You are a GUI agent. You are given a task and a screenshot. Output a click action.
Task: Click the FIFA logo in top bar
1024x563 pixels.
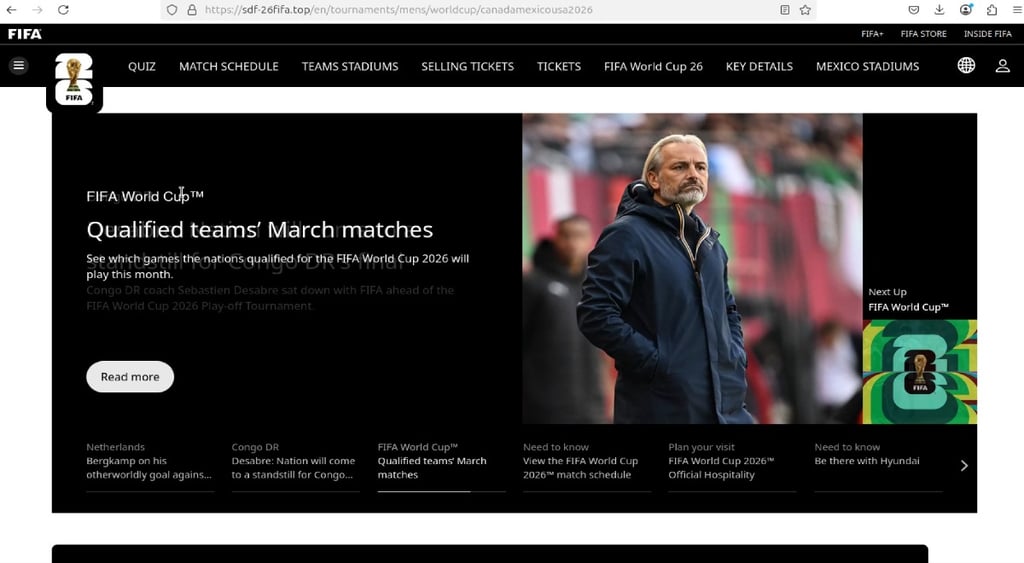coord(25,34)
